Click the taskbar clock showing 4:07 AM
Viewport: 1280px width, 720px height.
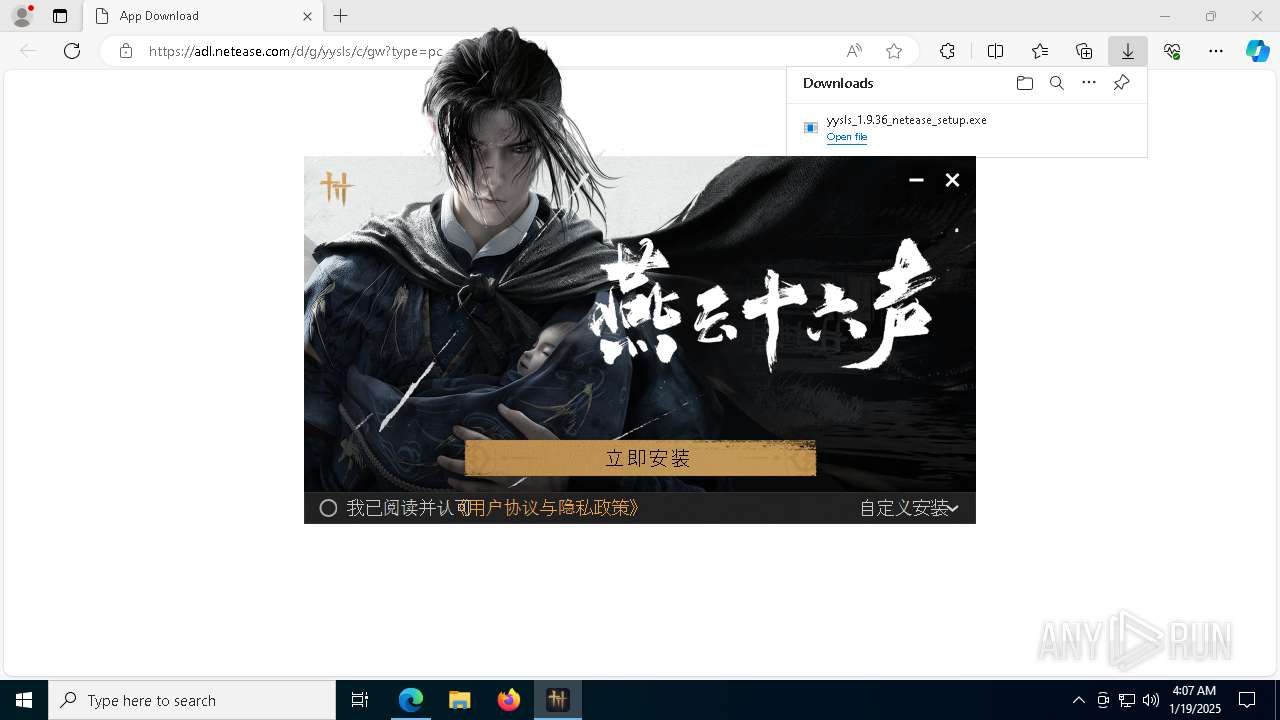point(1195,700)
